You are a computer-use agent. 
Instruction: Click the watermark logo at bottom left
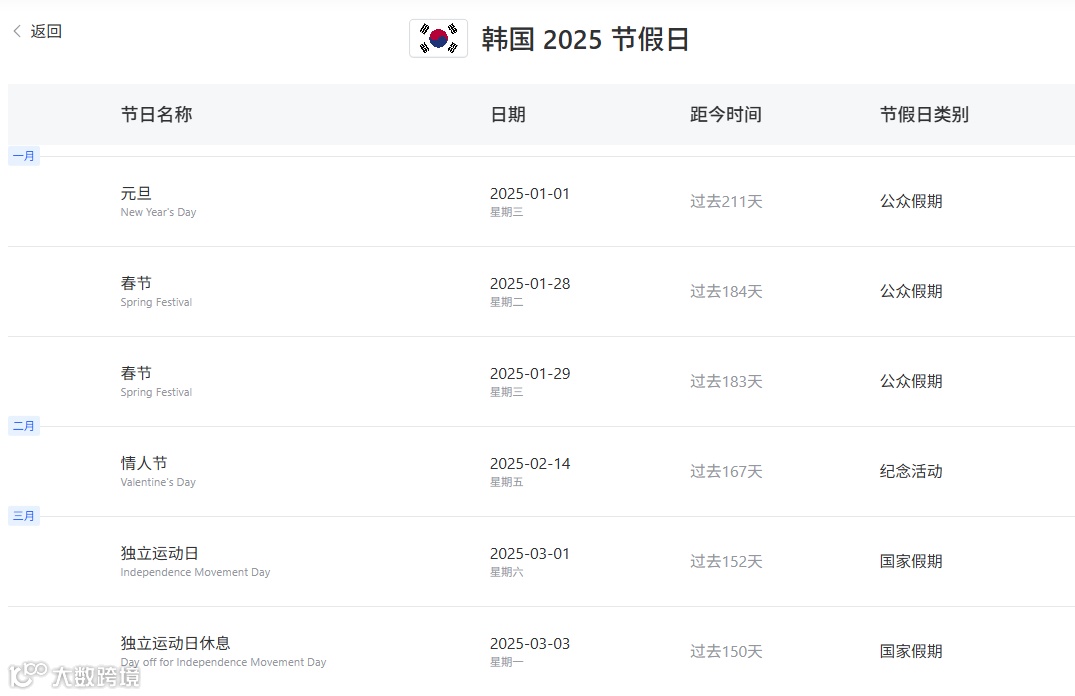pos(75,676)
